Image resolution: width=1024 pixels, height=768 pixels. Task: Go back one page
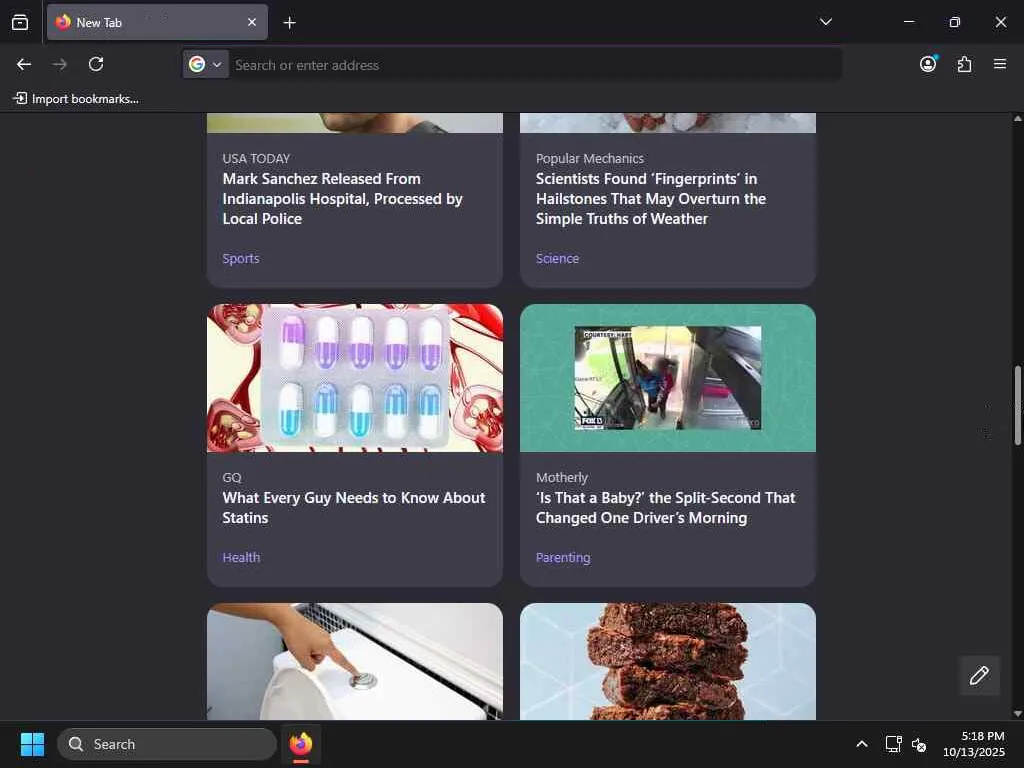click(x=24, y=64)
